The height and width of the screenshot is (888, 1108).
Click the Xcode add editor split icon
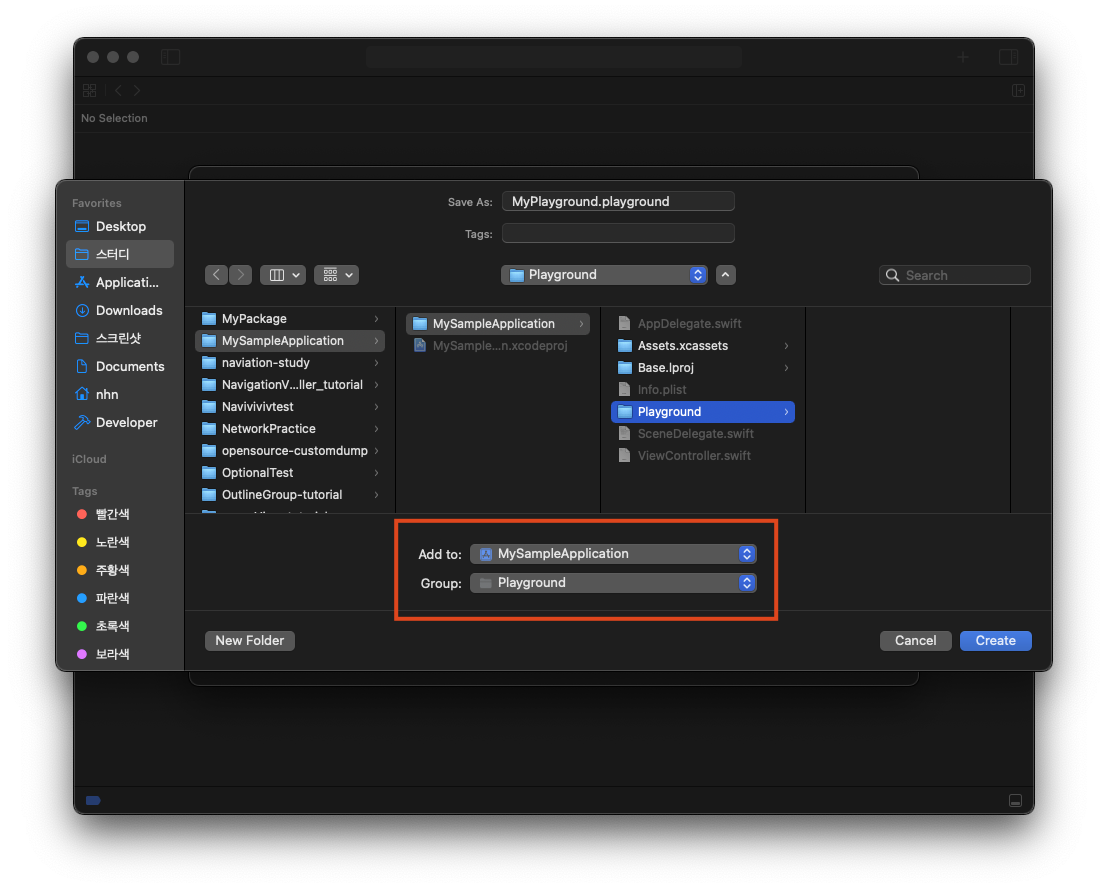click(1018, 90)
